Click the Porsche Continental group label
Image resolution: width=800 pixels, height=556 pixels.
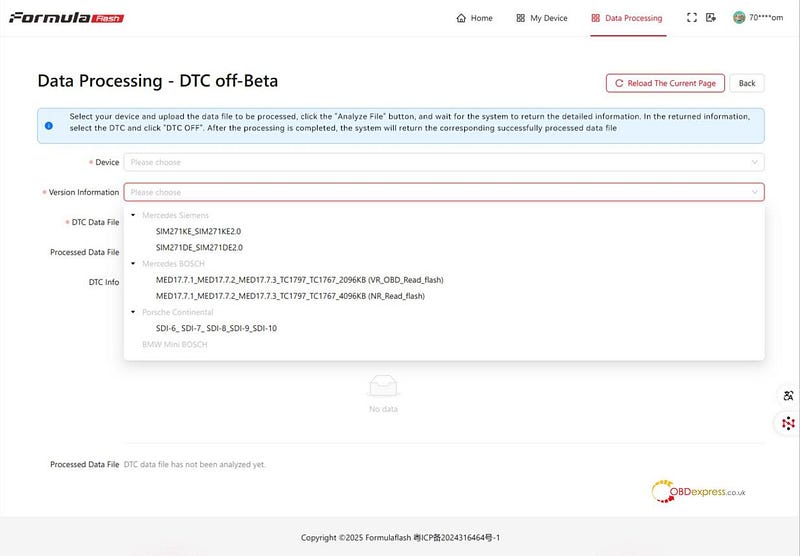[178, 312]
